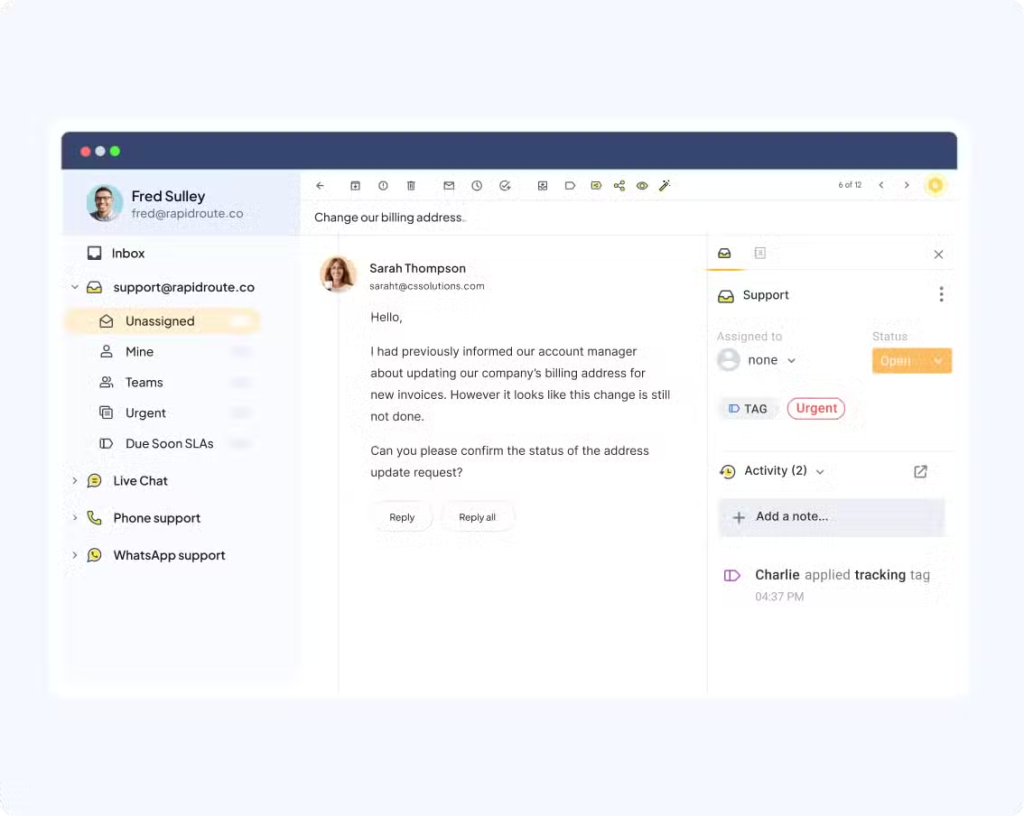Remove the Urgent tag
This screenshot has width=1024, height=816.
pos(816,408)
